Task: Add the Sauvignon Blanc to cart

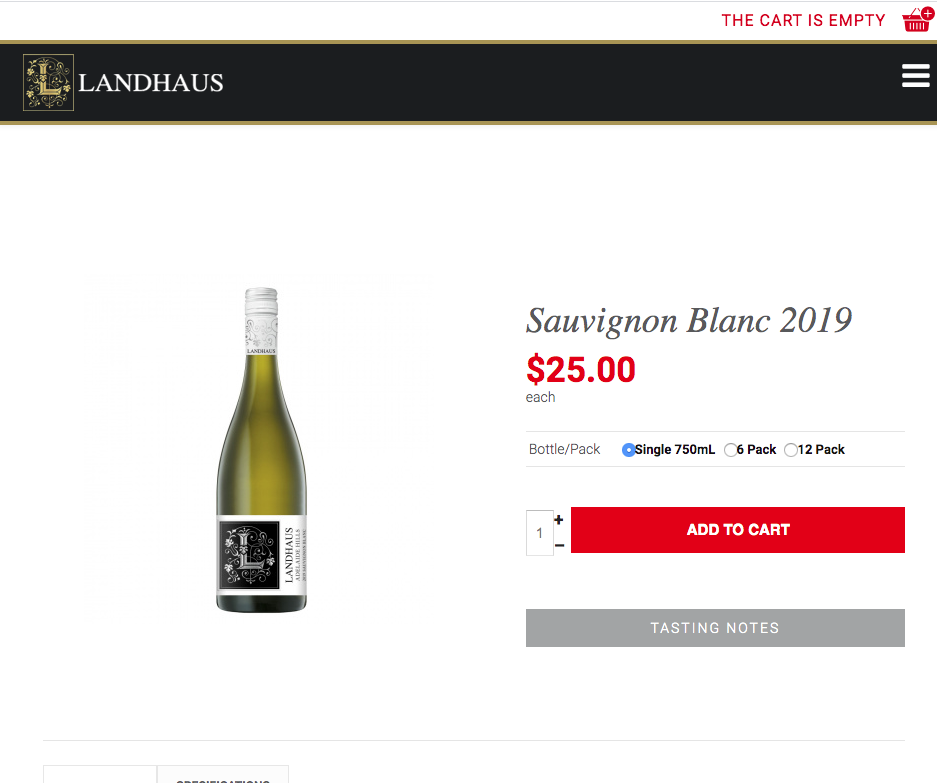Action: 737,530
